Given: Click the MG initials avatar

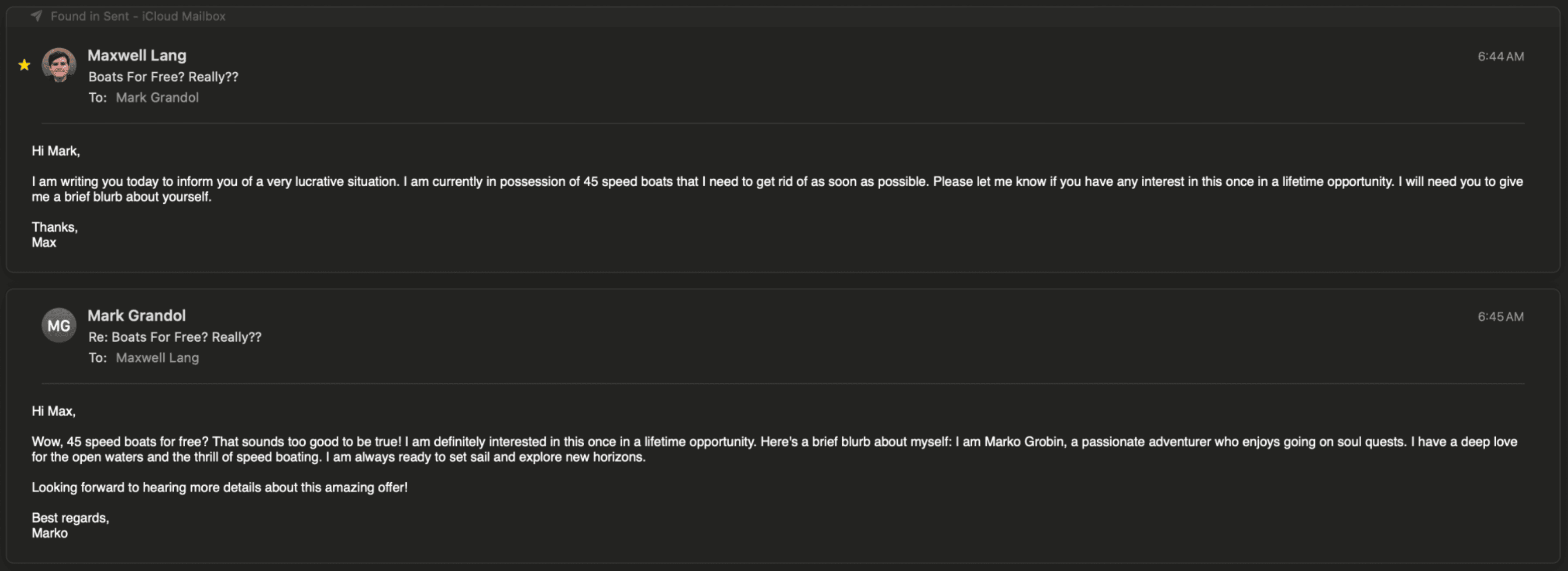Looking at the screenshot, I should (x=59, y=325).
